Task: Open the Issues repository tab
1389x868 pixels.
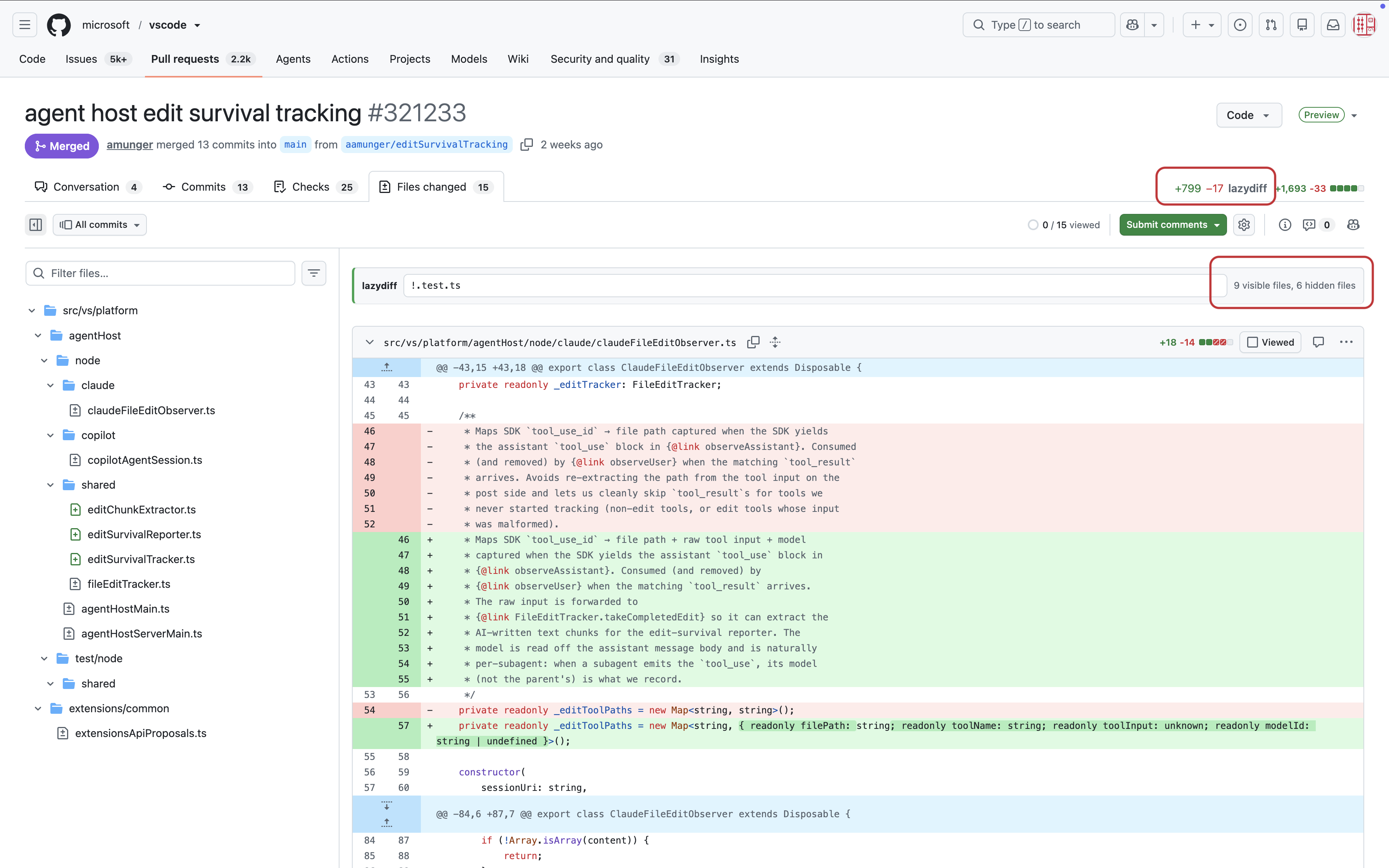Action: pos(99,59)
